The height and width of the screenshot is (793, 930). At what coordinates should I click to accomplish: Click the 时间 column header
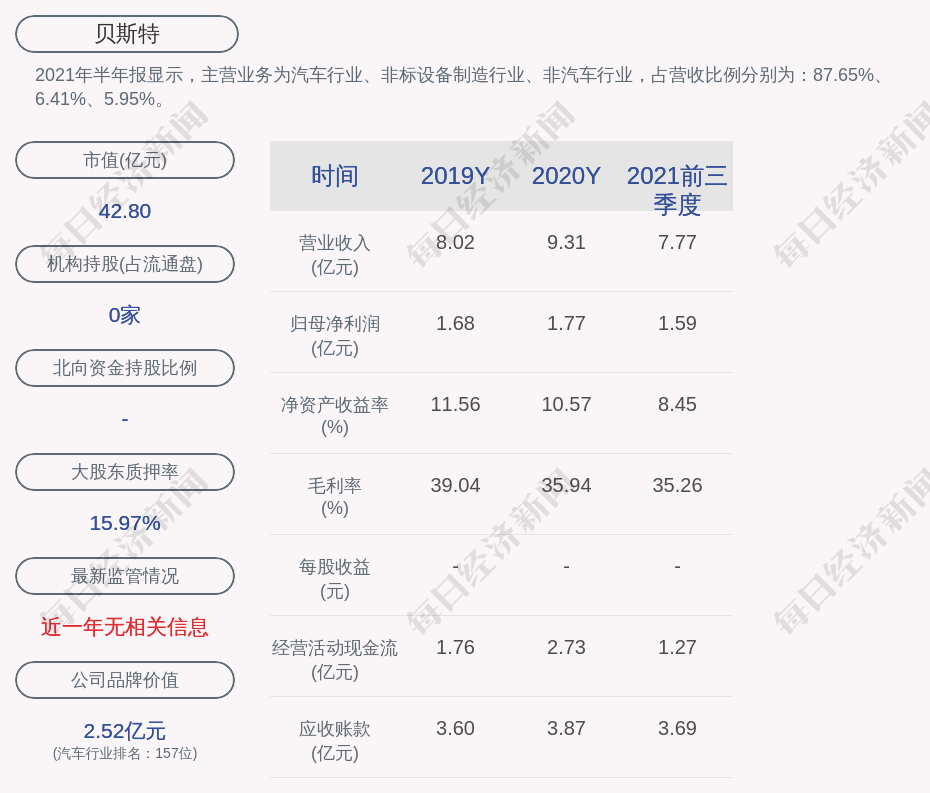point(335,176)
